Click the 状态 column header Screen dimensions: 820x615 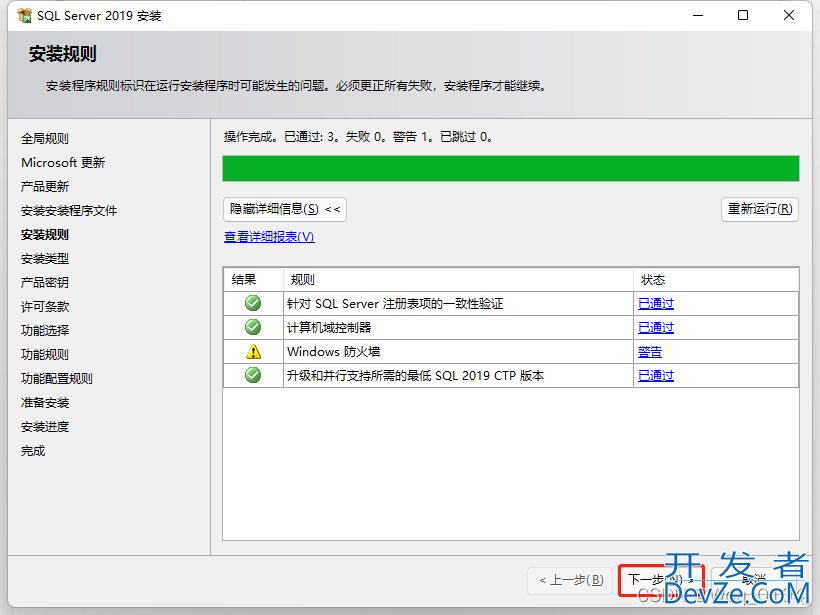pos(716,280)
